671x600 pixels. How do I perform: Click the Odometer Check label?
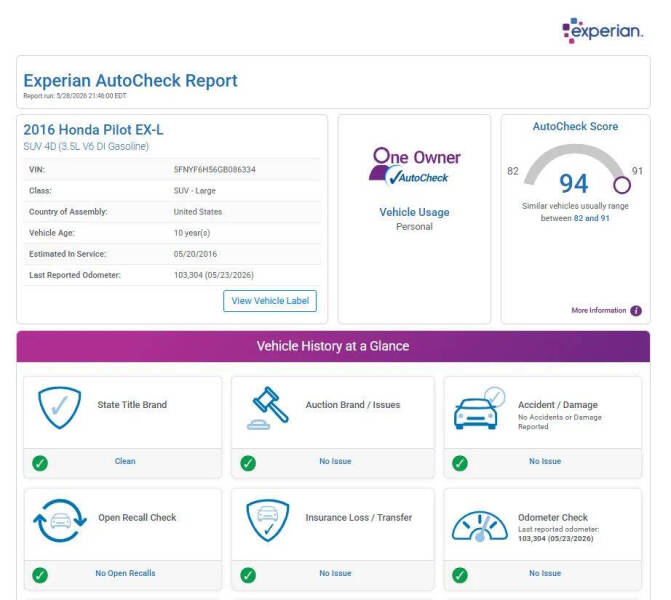click(x=553, y=517)
